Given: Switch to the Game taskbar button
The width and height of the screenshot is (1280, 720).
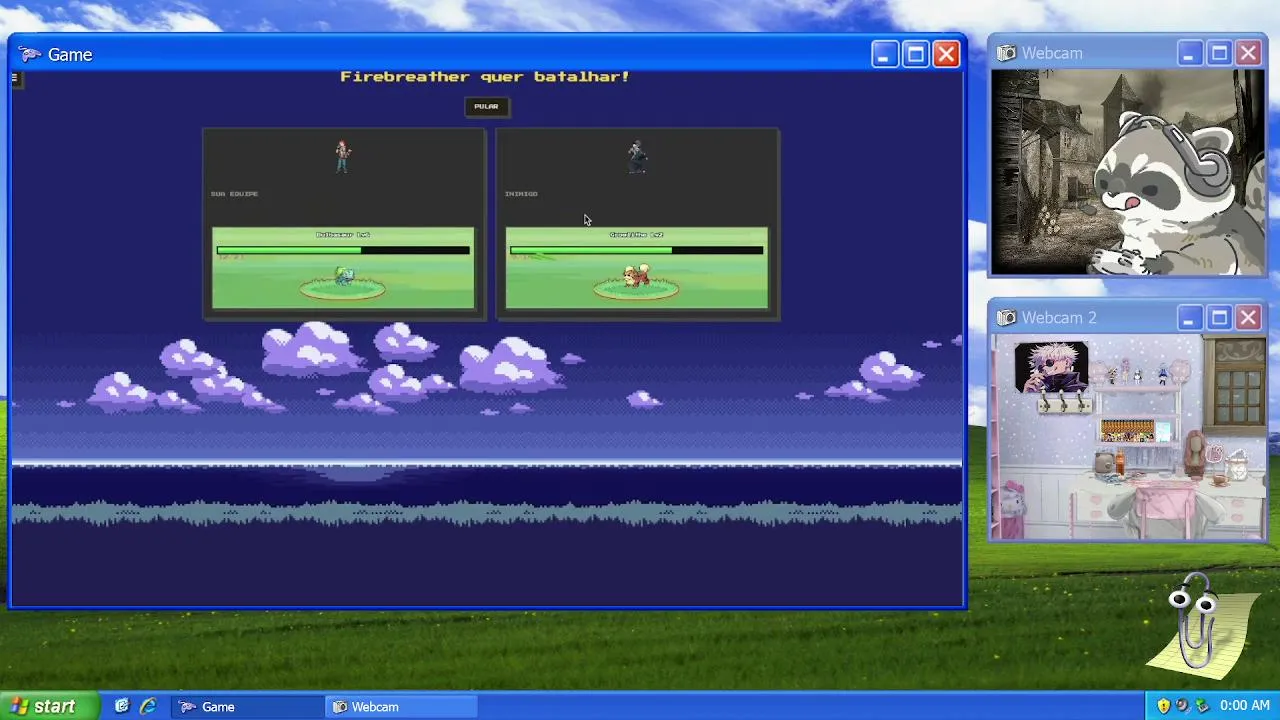Looking at the screenshot, I should pos(248,706).
